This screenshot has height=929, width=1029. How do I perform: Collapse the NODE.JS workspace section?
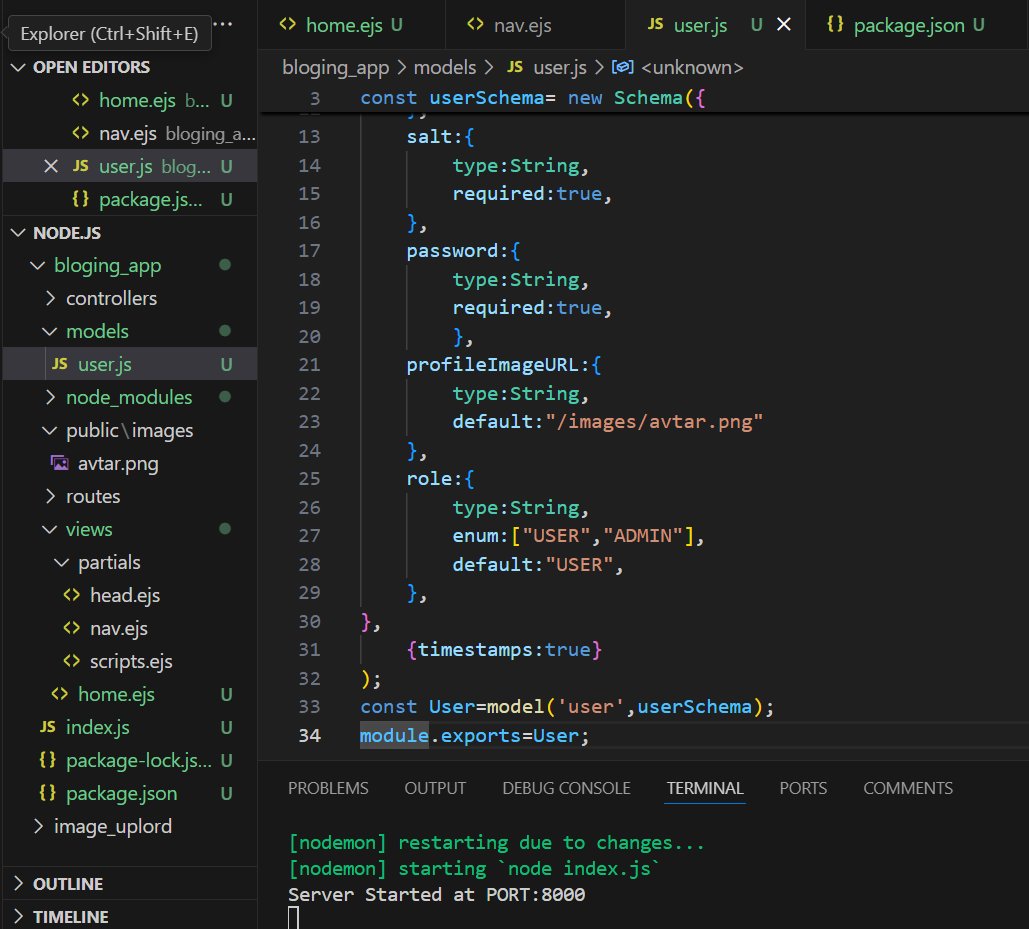pos(18,232)
